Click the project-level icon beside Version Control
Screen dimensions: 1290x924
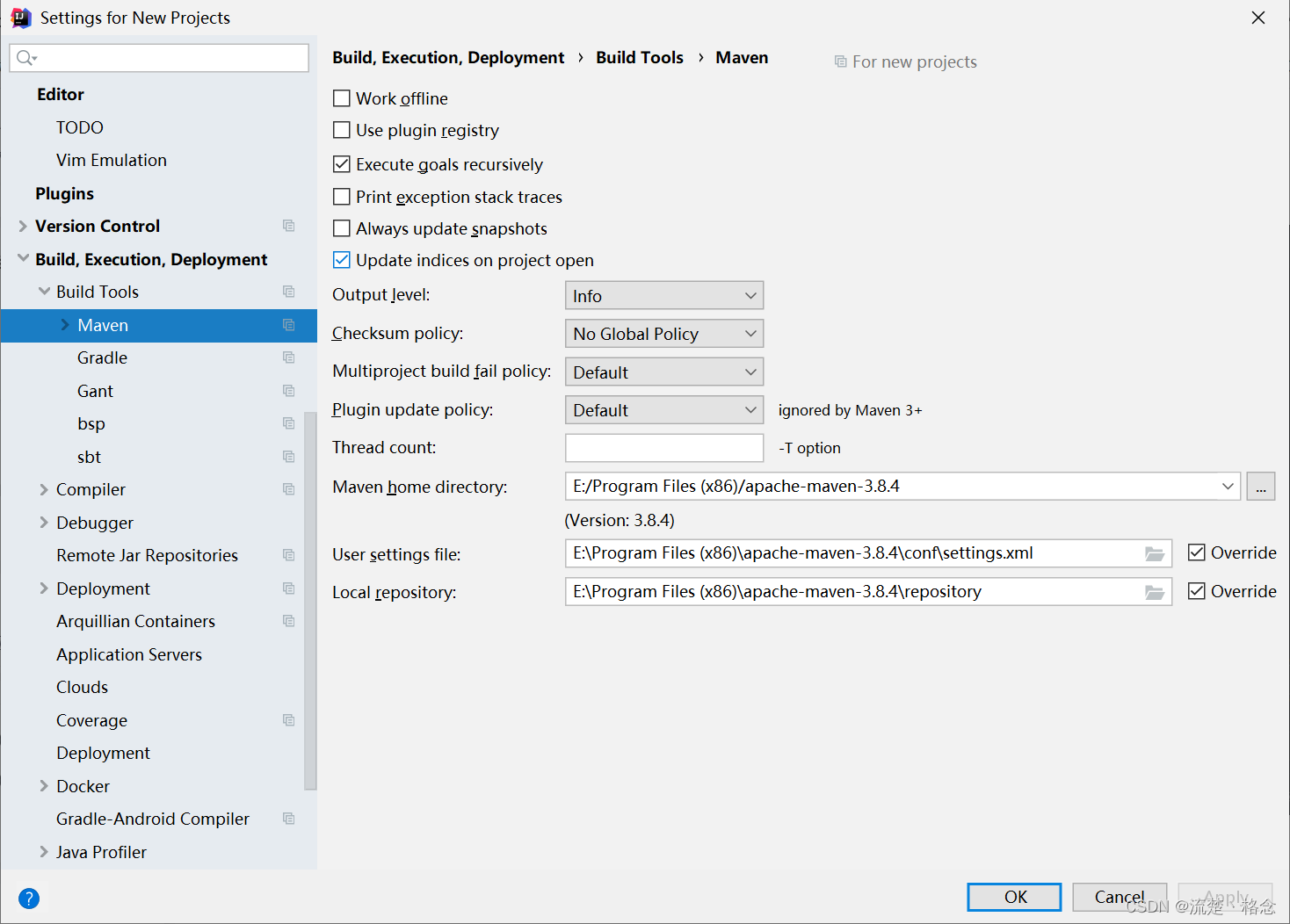coord(288,226)
